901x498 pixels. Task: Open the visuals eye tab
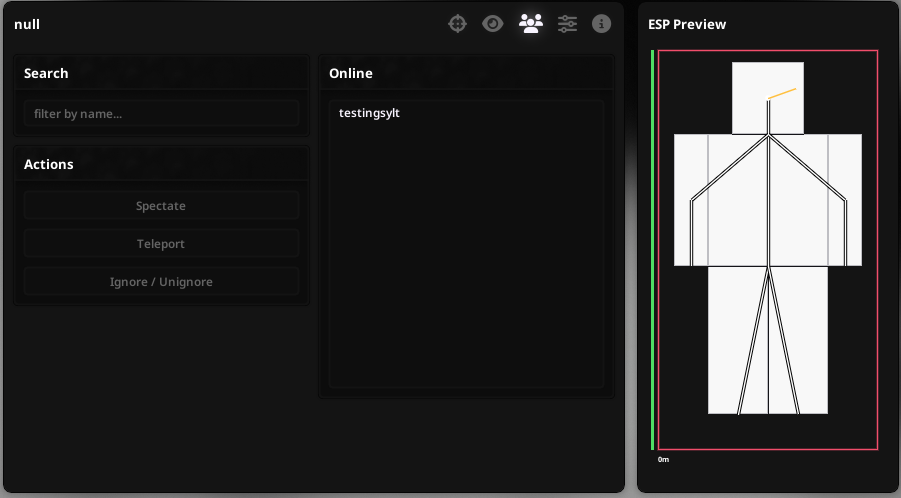click(492, 24)
